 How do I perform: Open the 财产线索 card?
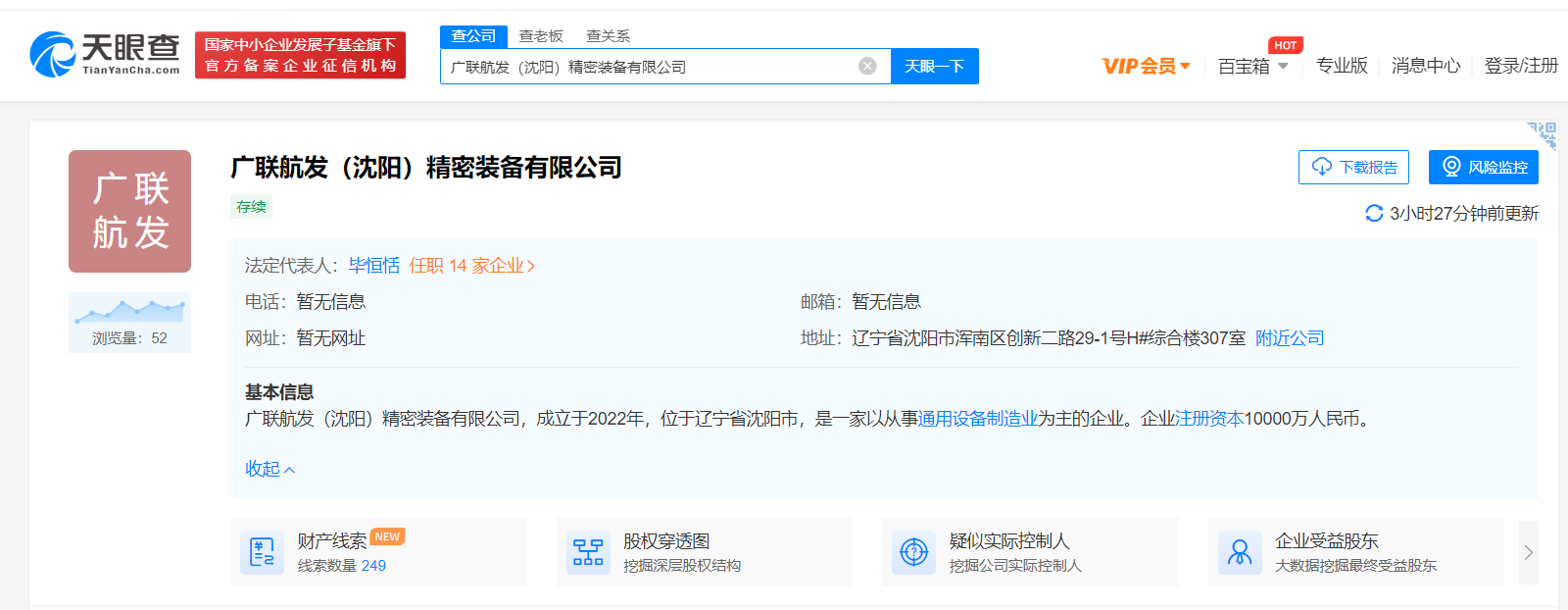(378, 552)
